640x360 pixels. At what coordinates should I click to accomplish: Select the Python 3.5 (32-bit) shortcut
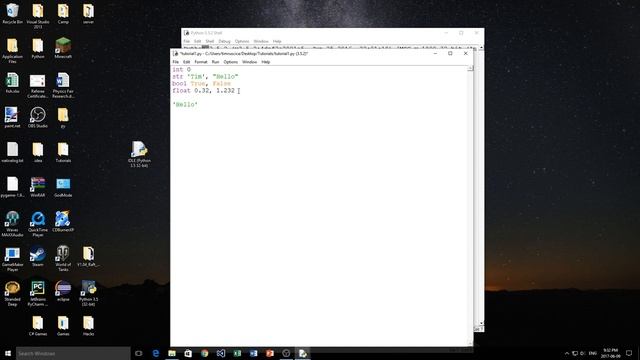[x=88, y=293]
